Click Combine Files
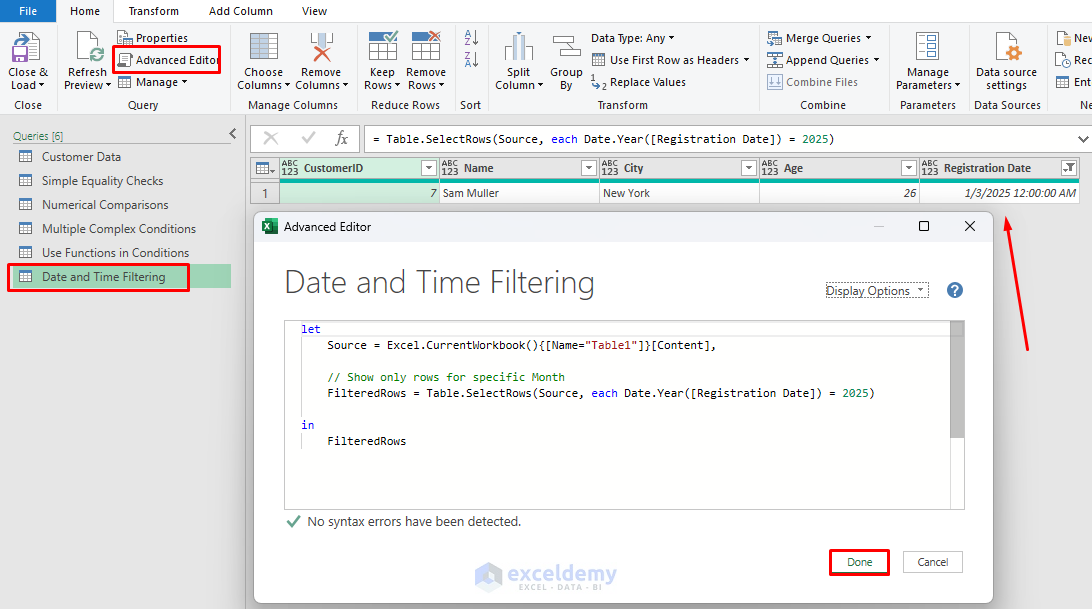 tap(813, 82)
